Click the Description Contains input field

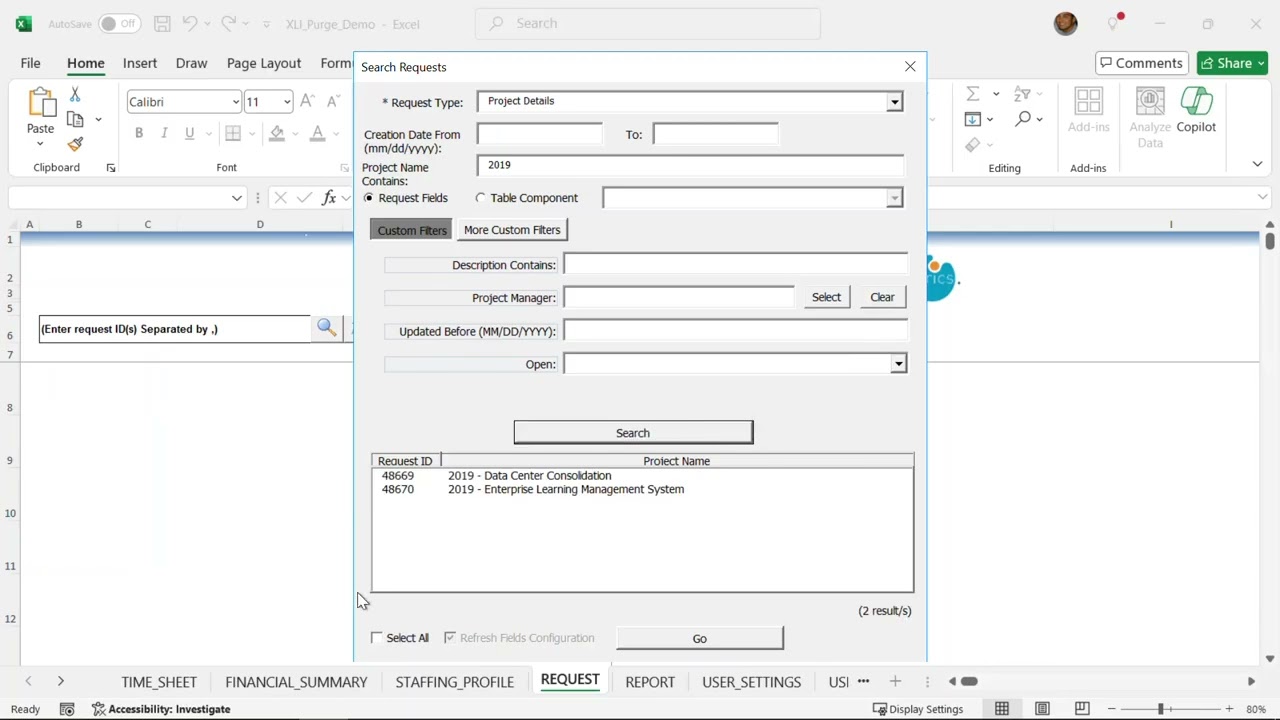point(735,264)
